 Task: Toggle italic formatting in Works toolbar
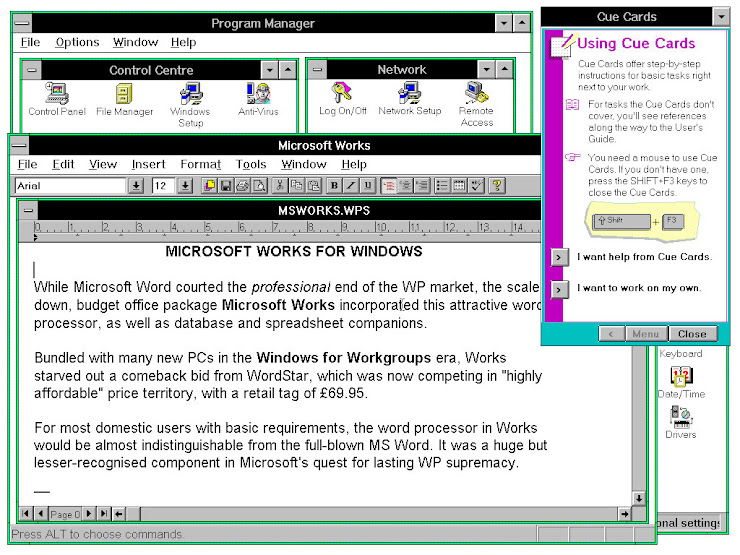click(x=351, y=185)
